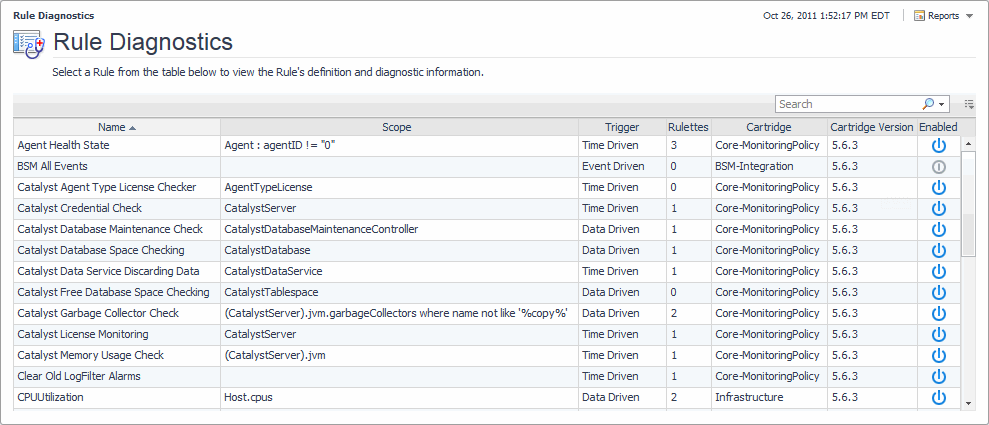Click power icon for Clear Old LogFilter Alarms
Viewport: 989px width, 425px height.
click(938, 376)
